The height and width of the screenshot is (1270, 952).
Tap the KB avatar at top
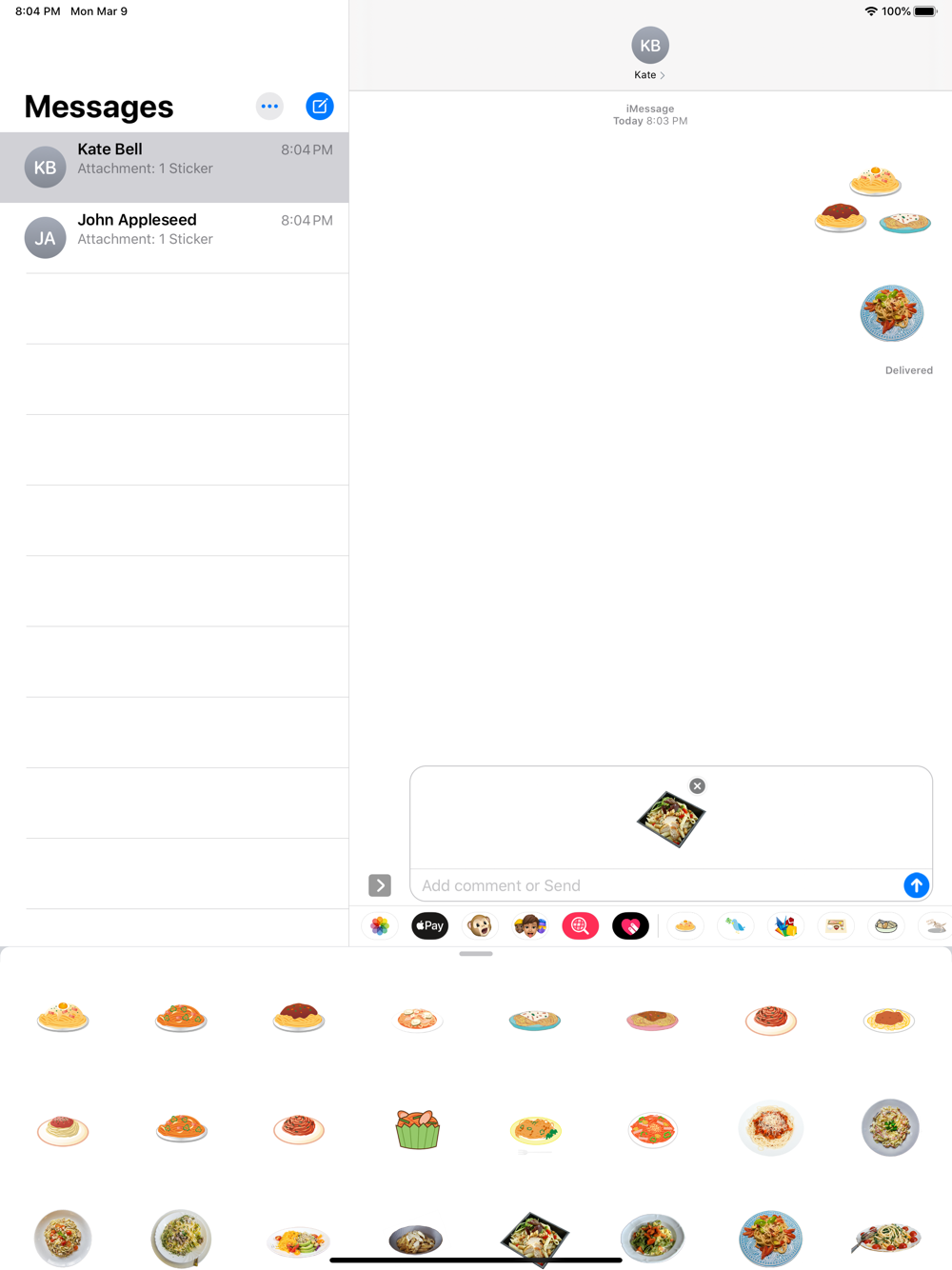pos(650,46)
